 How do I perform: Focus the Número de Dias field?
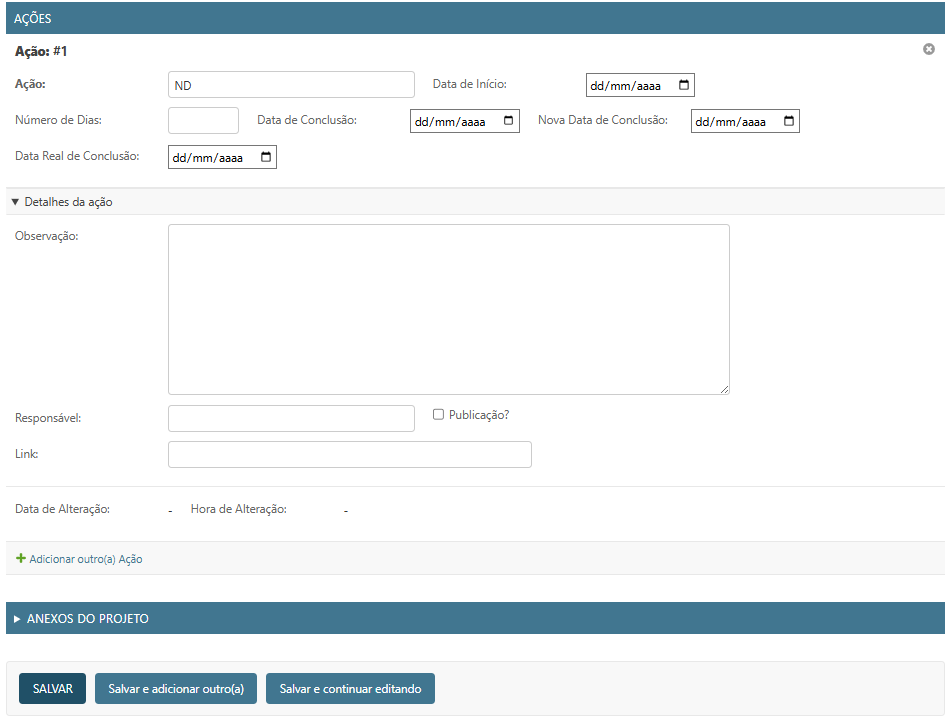click(x=204, y=121)
